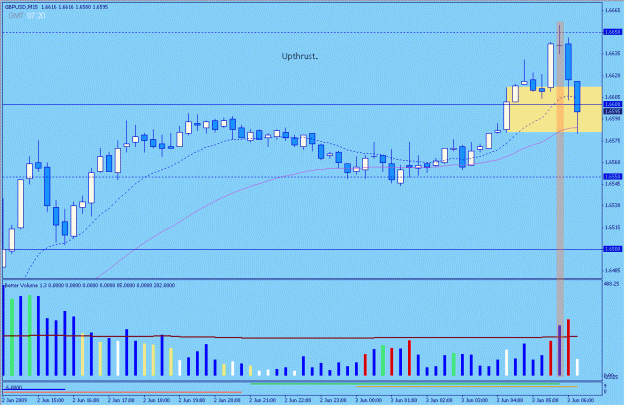Click the 1.6595 current price label
The width and height of the screenshot is (625, 406).
click(x=613, y=111)
